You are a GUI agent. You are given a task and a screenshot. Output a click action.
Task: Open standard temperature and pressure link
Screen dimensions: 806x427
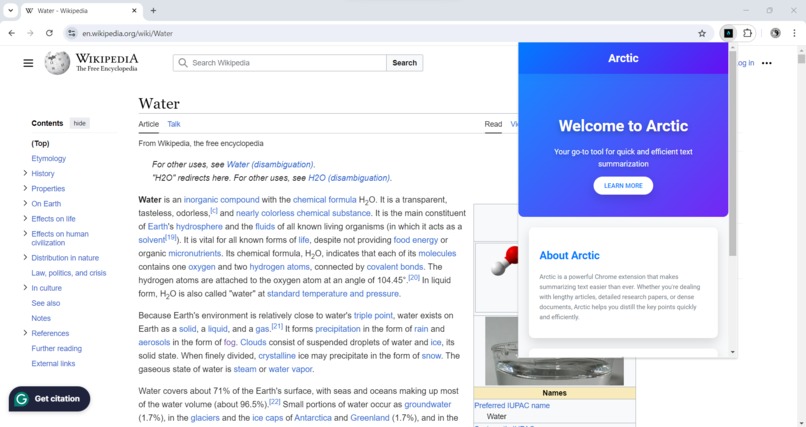333,294
